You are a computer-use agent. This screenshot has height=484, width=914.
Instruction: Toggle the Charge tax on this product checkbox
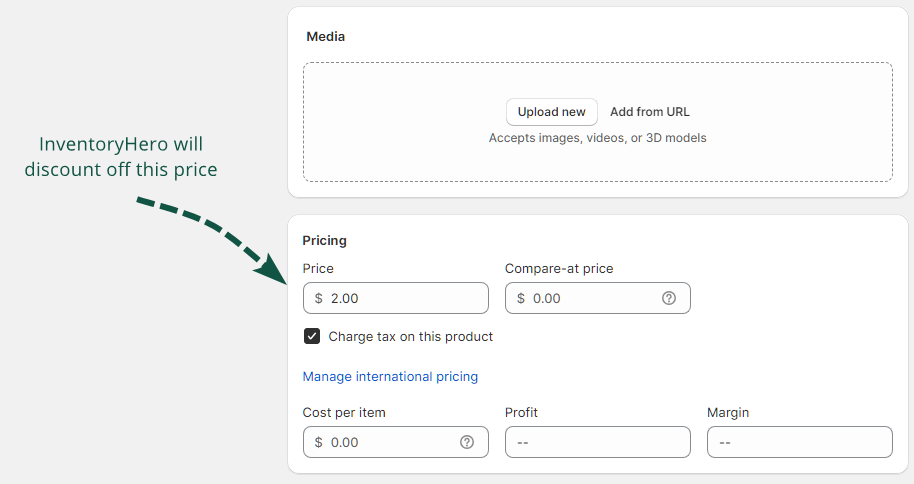[x=312, y=337]
